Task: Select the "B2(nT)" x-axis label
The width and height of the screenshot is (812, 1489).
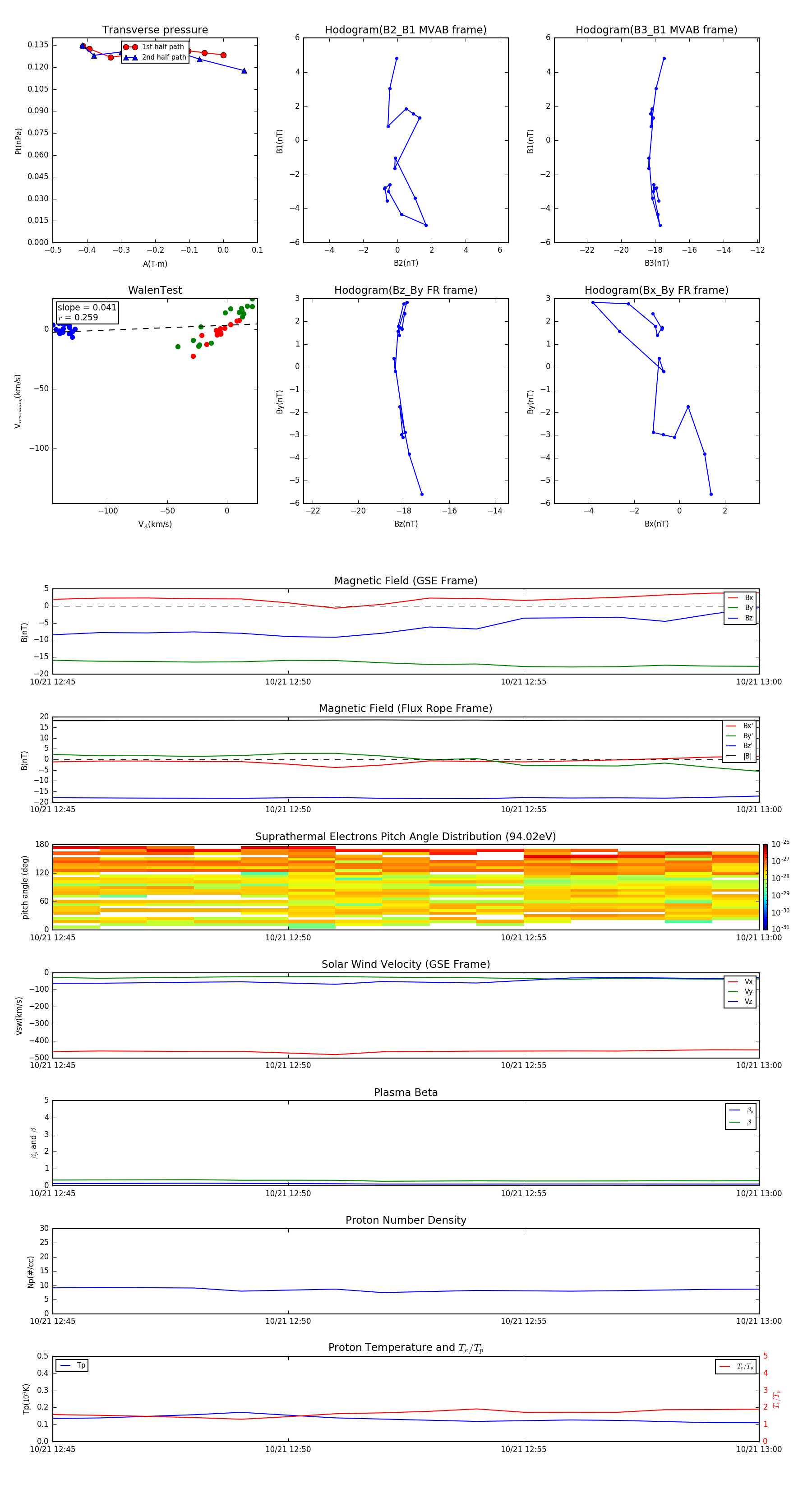Action: (x=406, y=263)
